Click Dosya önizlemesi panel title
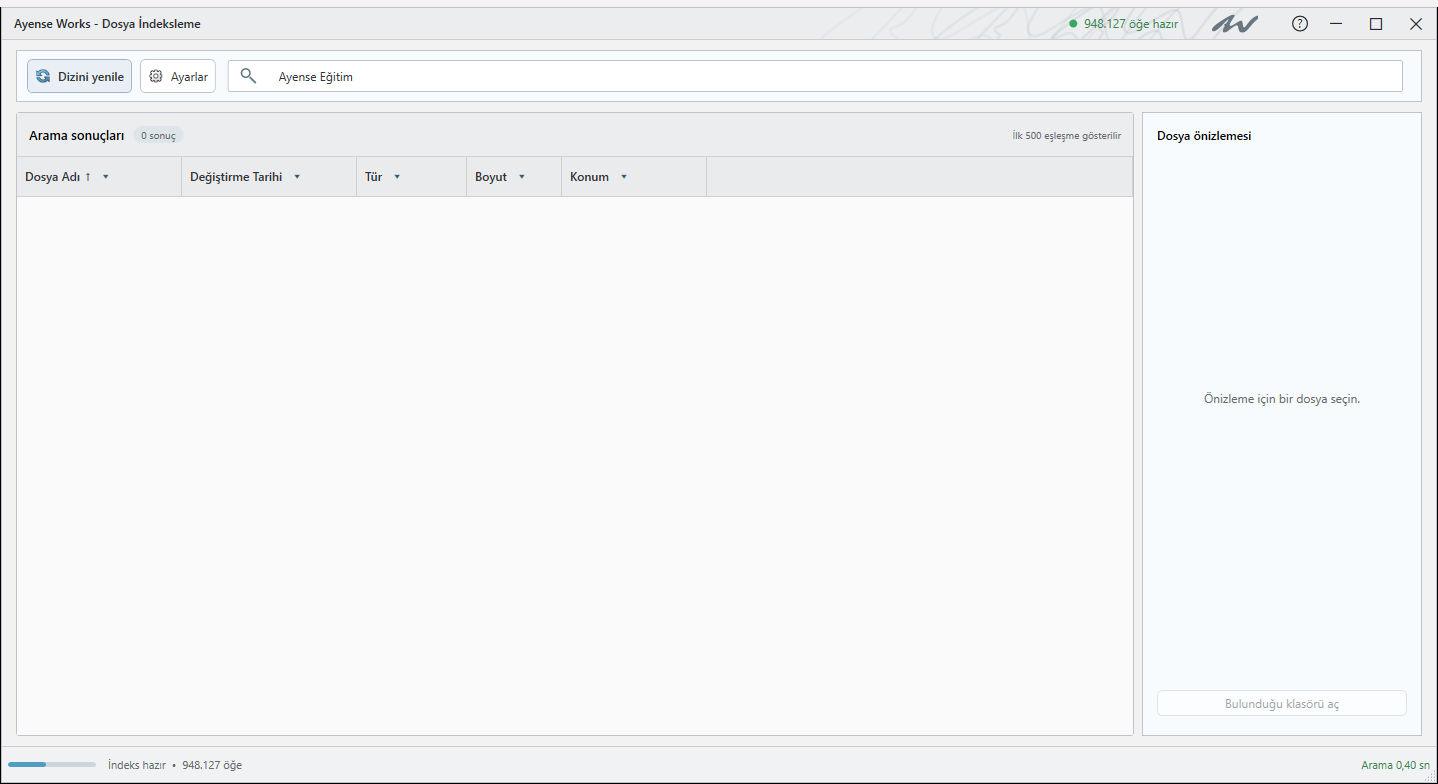Image resolution: width=1438 pixels, height=784 pixels. pyautogui.click(x=1204, y=136)
